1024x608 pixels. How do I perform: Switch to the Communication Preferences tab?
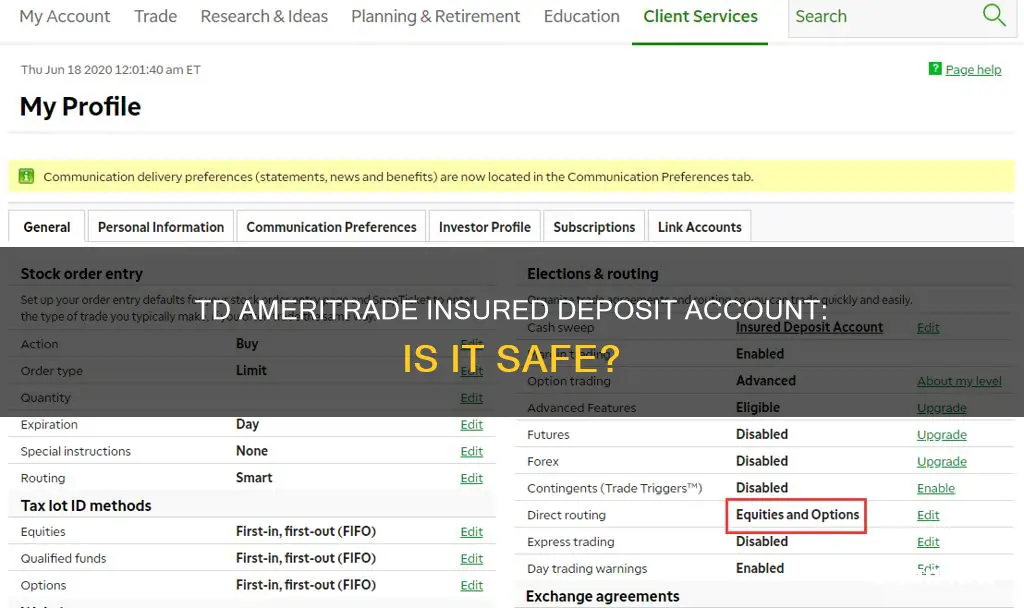pyautogui.click(x=331, y=227)
